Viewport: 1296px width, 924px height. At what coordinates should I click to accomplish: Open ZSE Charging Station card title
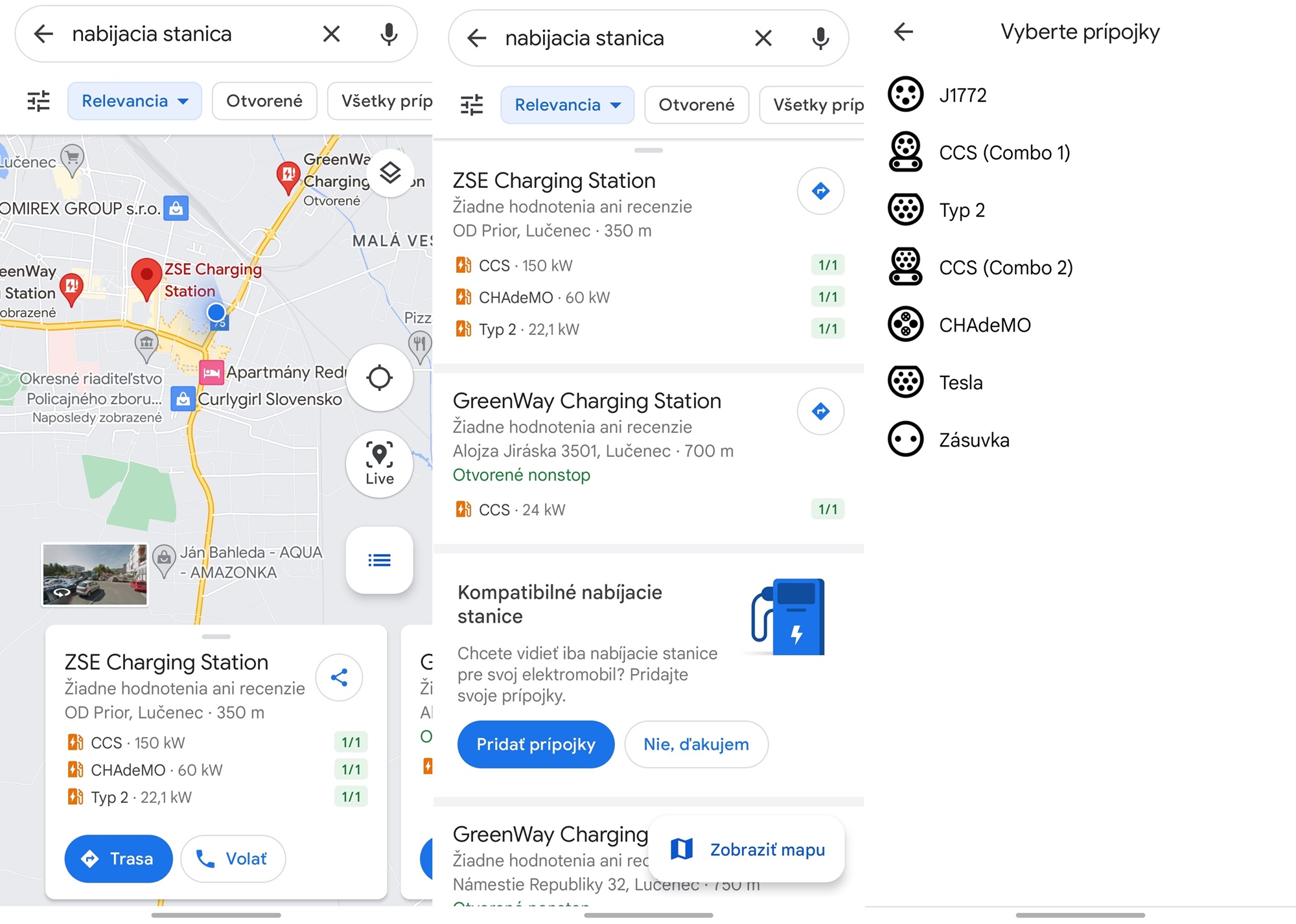(167, 662)
